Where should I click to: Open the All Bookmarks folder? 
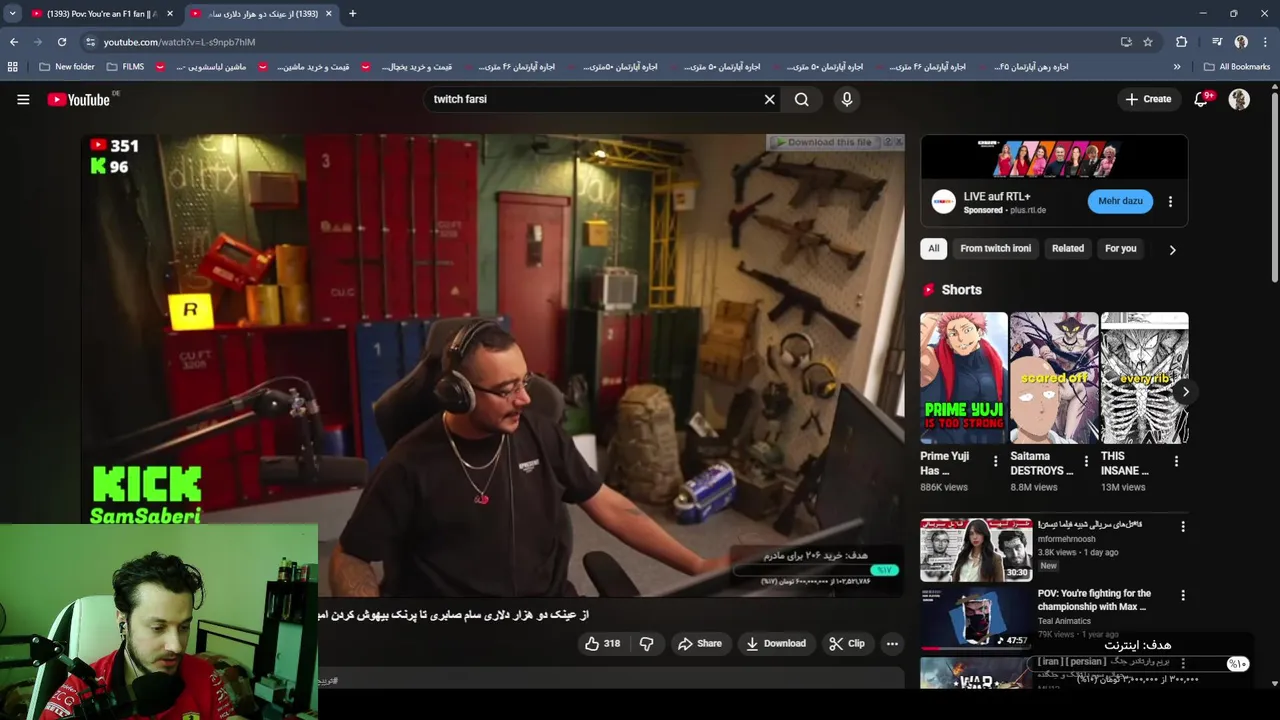[1237, 67]
